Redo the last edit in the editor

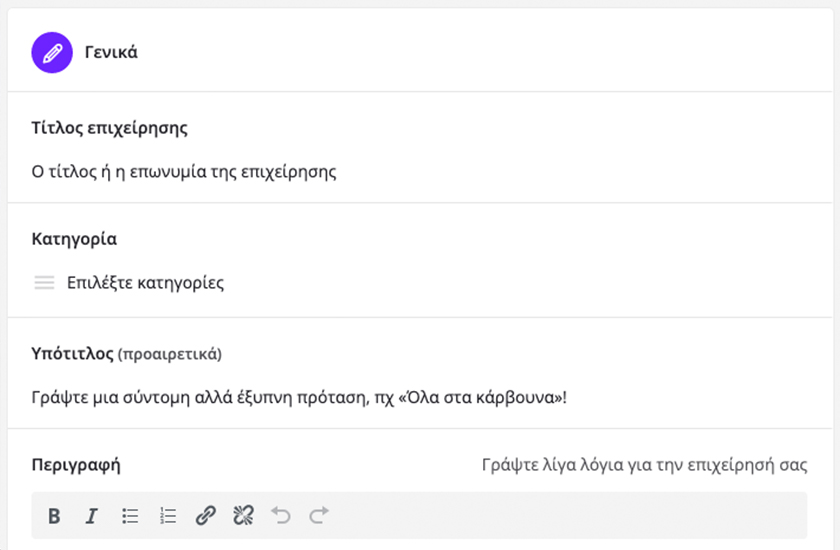[x=319, y=516]
